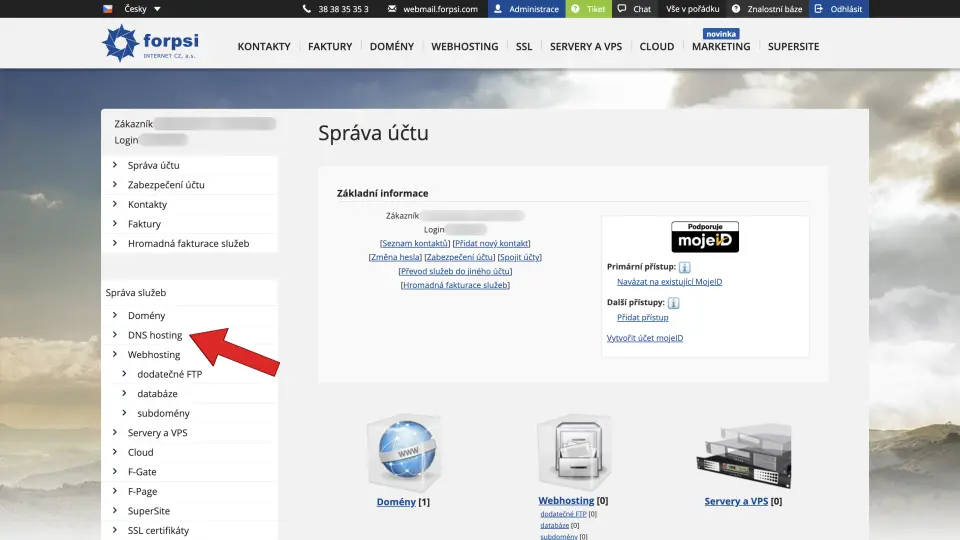The image size is (960, 540).
Task: Open the FAKTURY main menu
Action: (330, 47)
